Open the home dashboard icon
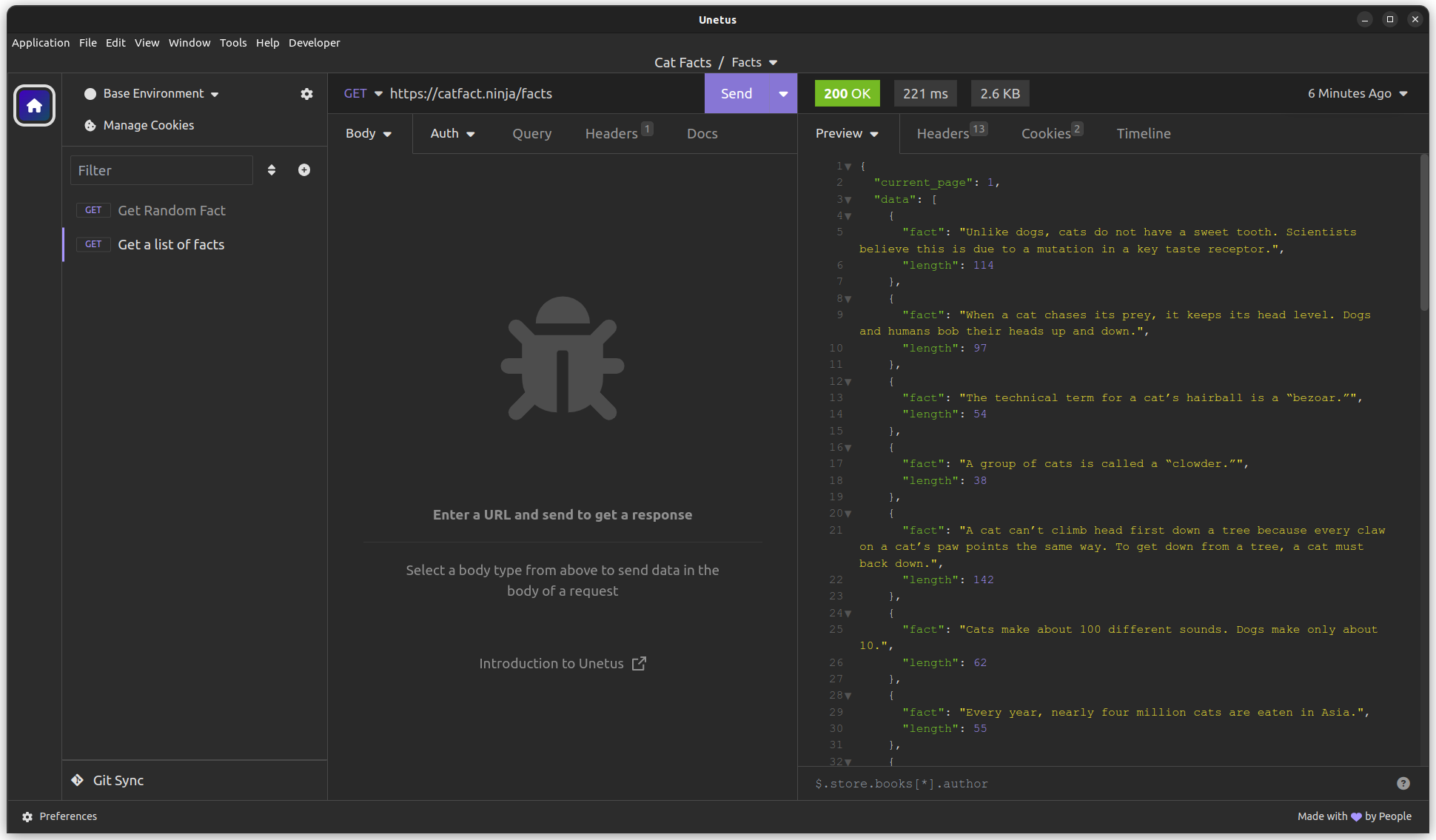Viewport: 1436px width, 840px height. [x=34, y=106]
